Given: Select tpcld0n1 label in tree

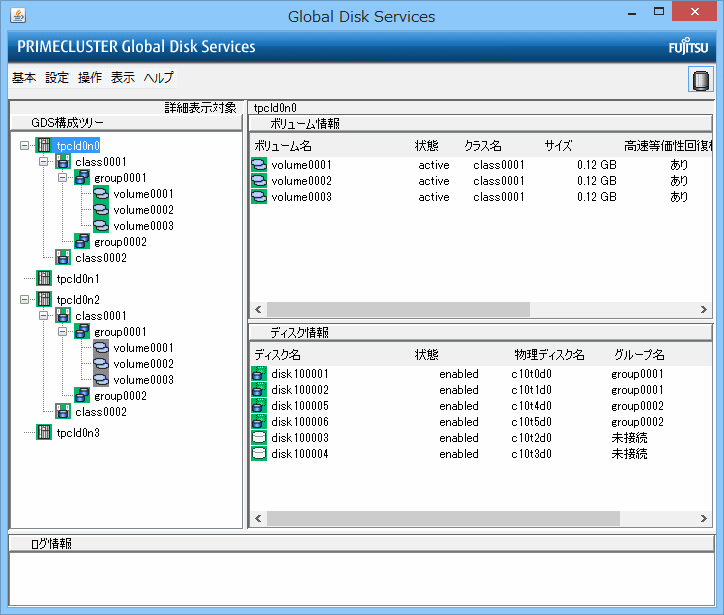Looking at the screenshot, I should pyautogui.click(x=78, y=278).
